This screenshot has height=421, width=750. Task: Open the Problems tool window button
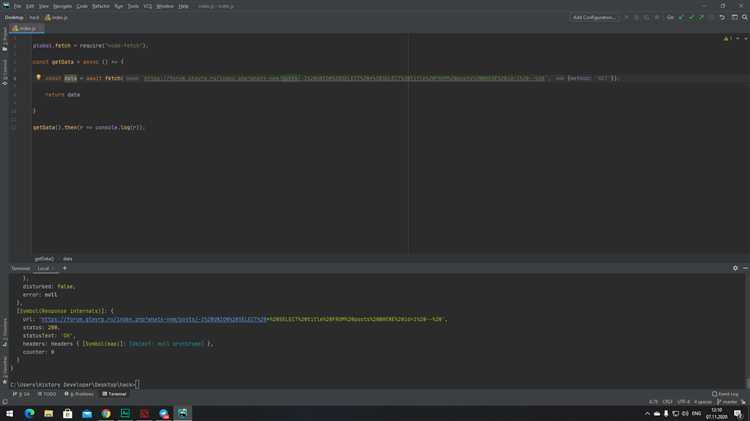click(x=77, y=394)
